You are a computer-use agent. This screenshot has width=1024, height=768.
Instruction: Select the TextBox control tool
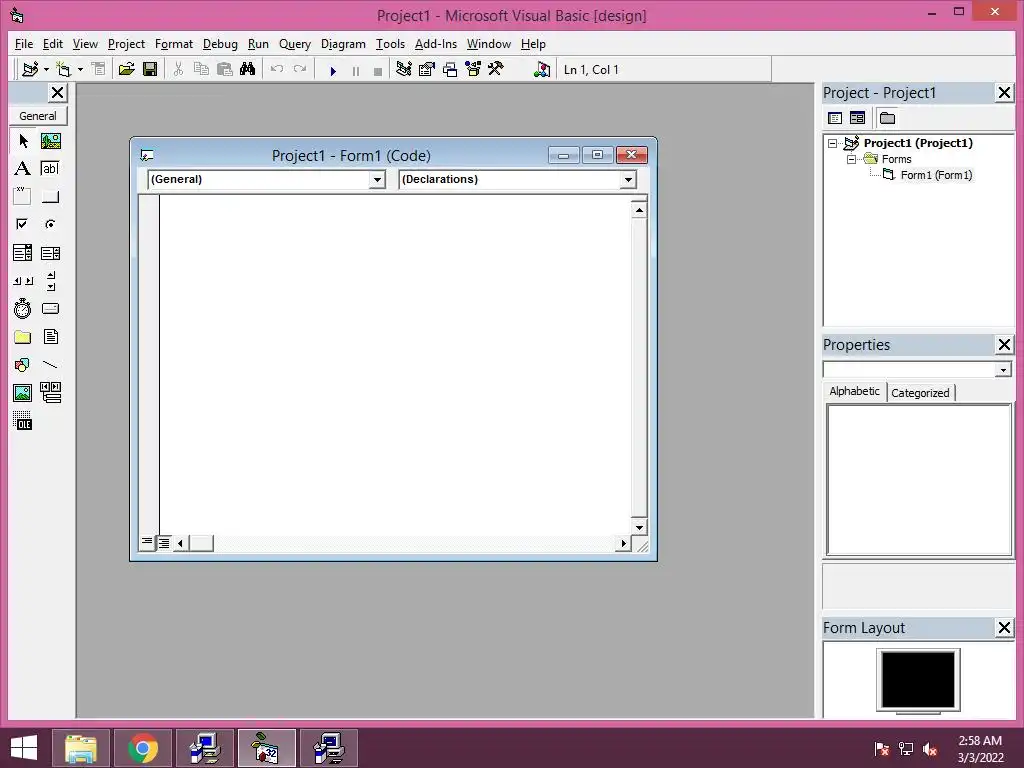tap(50, 168)
